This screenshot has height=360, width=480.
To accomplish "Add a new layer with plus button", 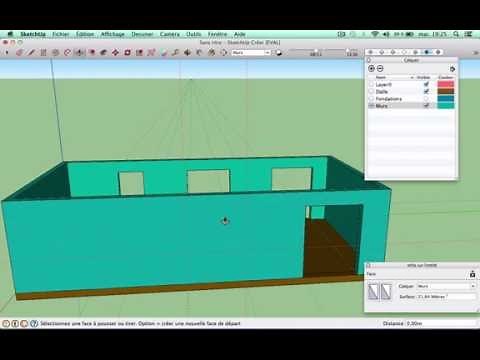I will [x=371, y=68].
